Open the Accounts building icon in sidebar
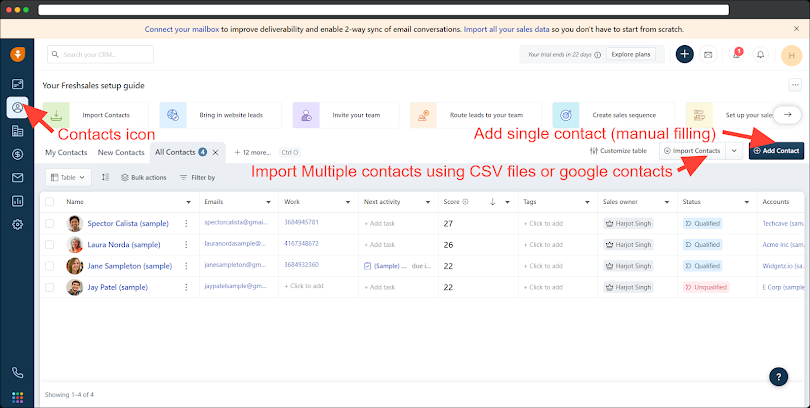This screenshot has width=810, height=408. pyautogui.click(x=17, y=131)
